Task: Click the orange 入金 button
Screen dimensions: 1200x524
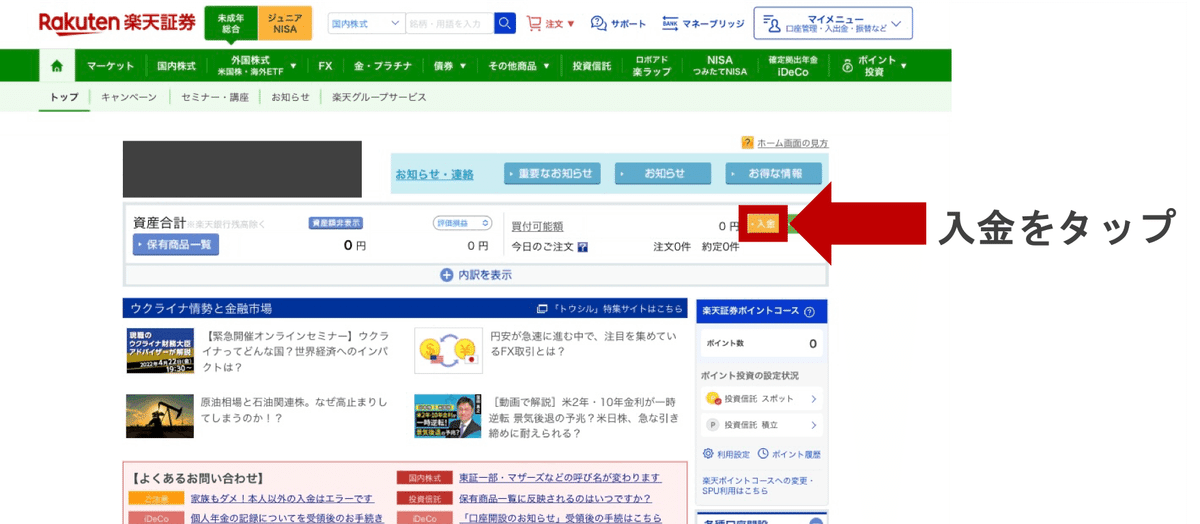Action: (x=763, y=224)
